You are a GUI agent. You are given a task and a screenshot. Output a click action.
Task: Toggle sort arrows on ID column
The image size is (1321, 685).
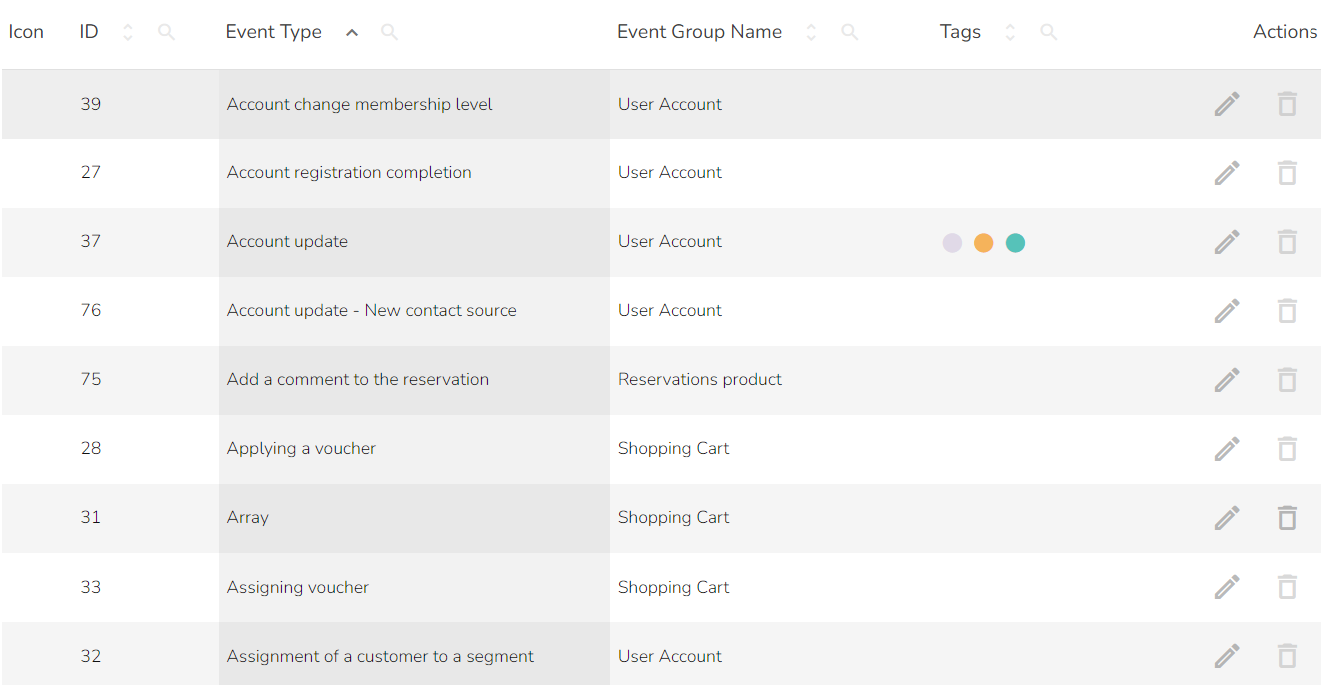point(128,32)
